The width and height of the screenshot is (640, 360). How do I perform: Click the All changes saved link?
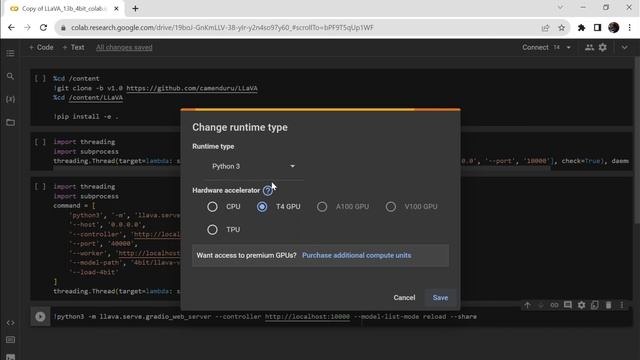point(124,47)
